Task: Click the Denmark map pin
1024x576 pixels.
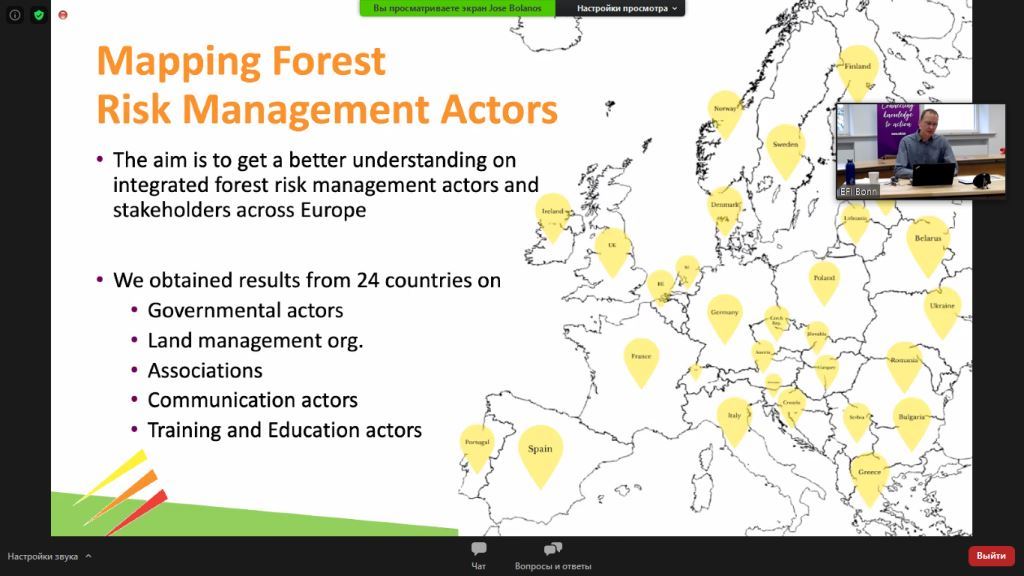Action: tap(725, 210)
